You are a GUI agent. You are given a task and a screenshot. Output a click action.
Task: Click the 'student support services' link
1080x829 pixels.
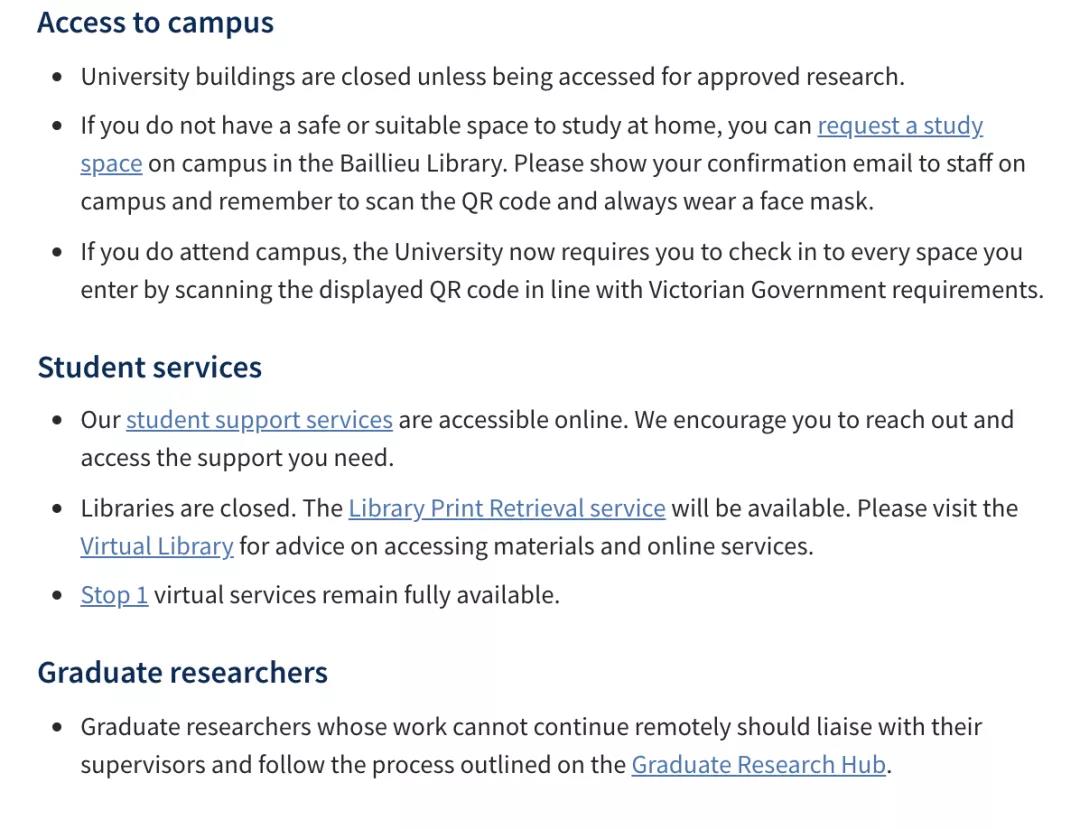pos(259,420)
